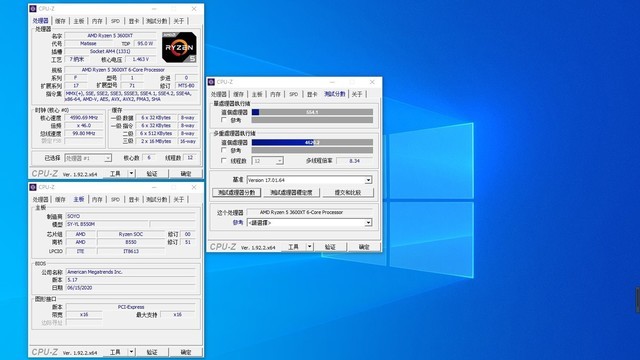Click 验证 in the processor window
This screenshot has height=360, width=640.
pyautogui.click(x=152, y=173)
